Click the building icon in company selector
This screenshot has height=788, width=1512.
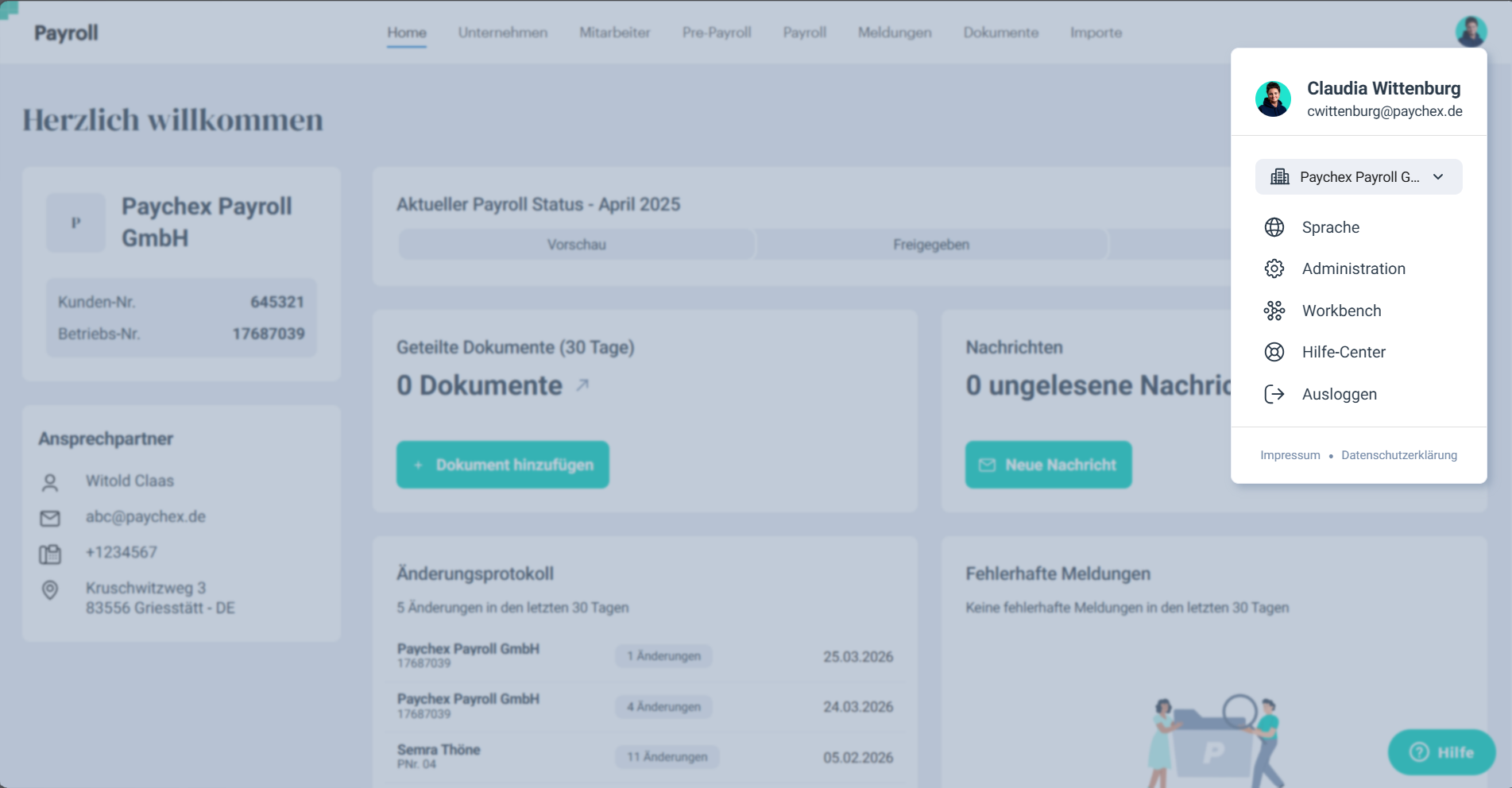point(1279,177)
